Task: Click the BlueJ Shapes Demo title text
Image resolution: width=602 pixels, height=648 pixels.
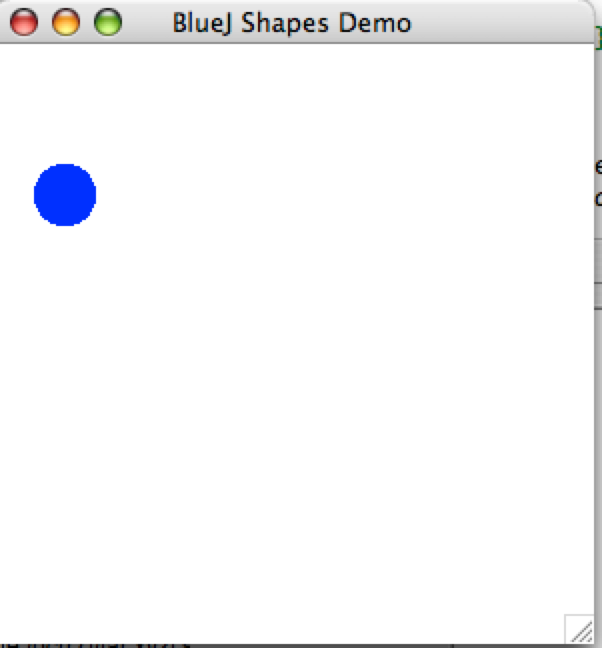Action: click(x=292, y=23)
